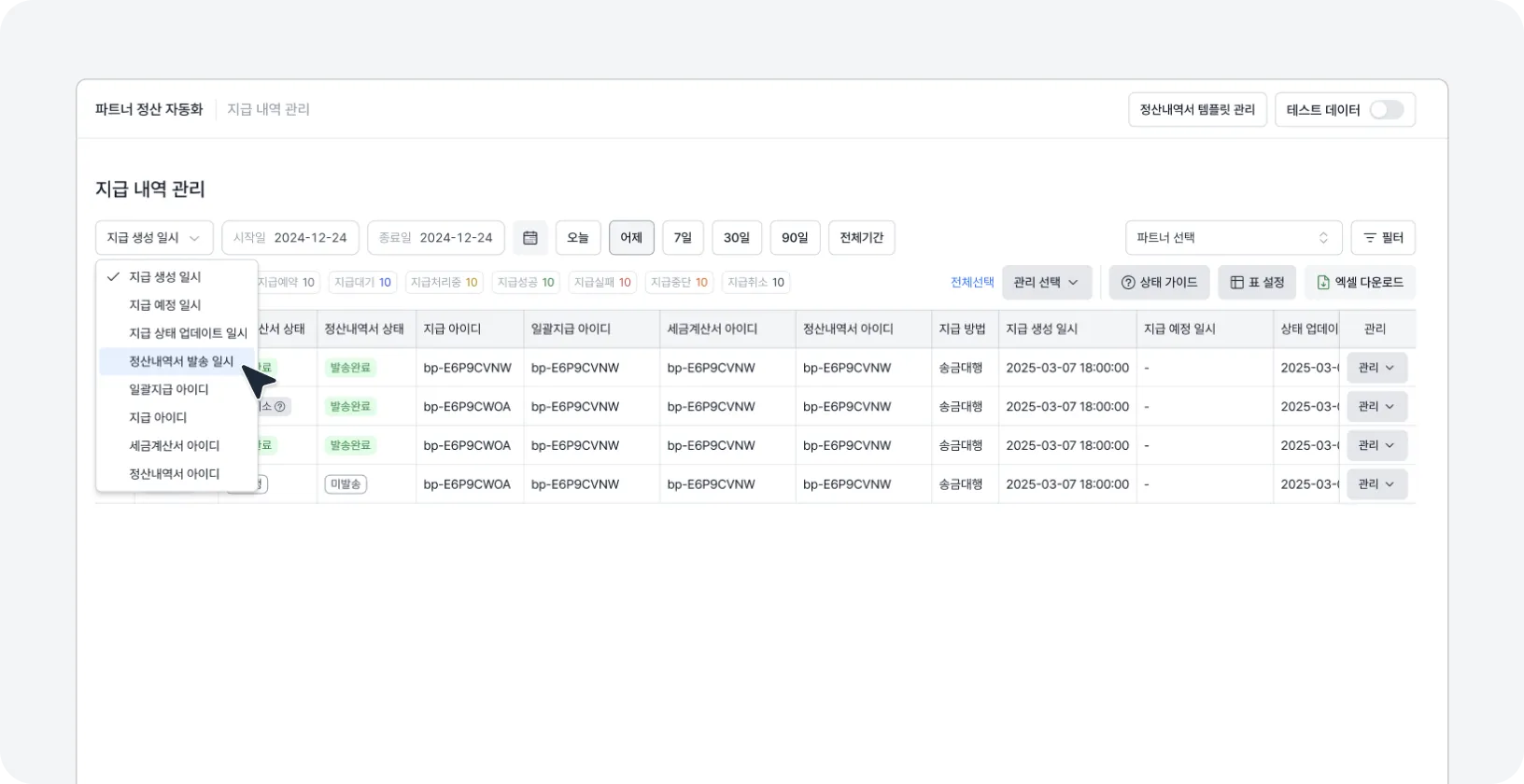Toggle the 지급대기 10 status filter chip
Viewport: 1524px width, 784px height.
pyautogui.click(x=362, y=283)
